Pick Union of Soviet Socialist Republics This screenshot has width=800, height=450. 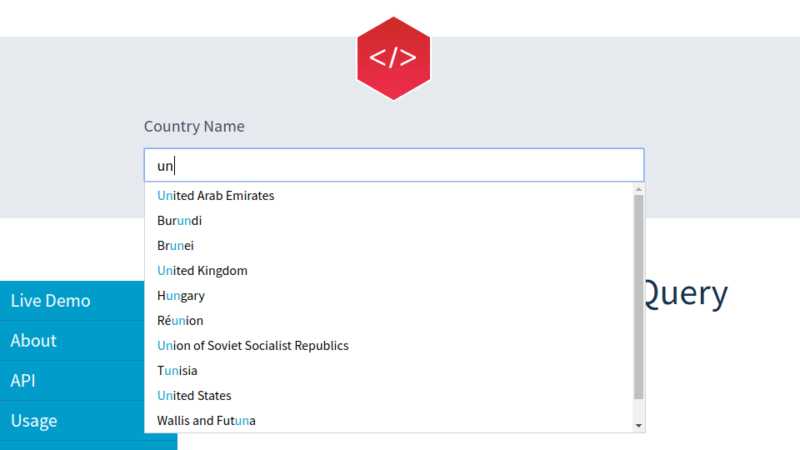(x=253, y=346)
